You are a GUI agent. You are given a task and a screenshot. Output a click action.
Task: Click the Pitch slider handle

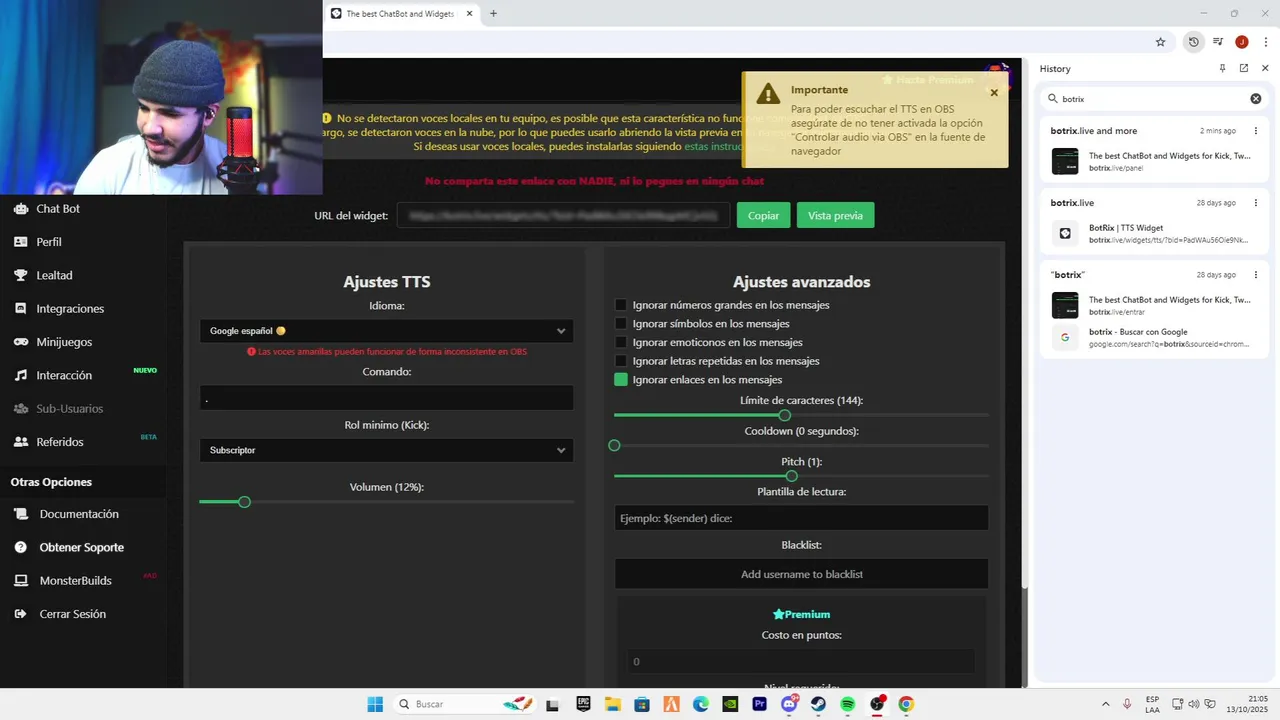coord(791,476)
